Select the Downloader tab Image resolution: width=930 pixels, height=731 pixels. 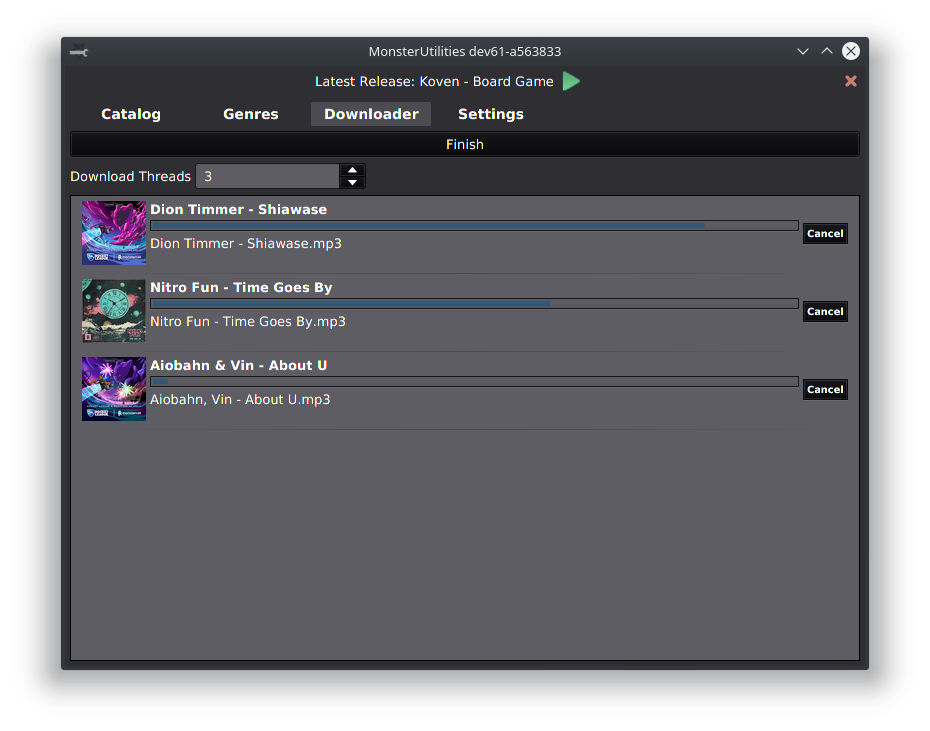click(x=371, y=114)
